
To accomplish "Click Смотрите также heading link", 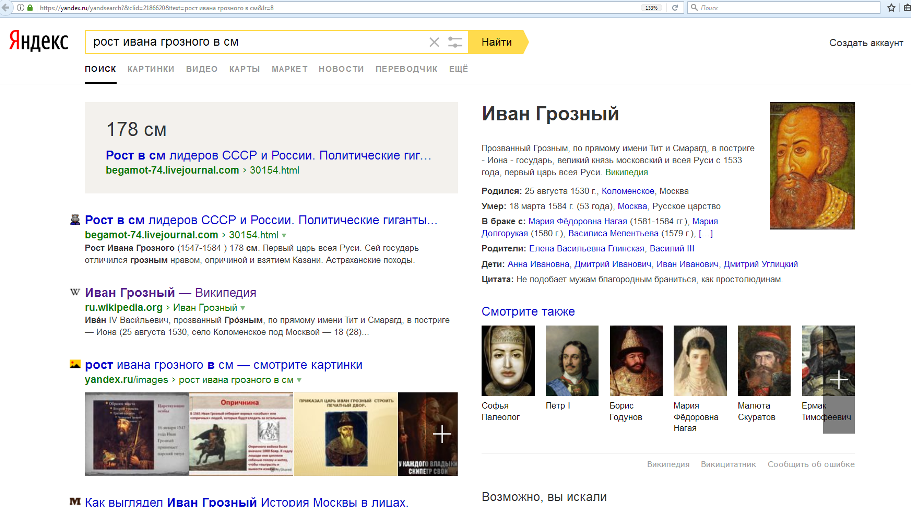I will (x=528, y=311).
